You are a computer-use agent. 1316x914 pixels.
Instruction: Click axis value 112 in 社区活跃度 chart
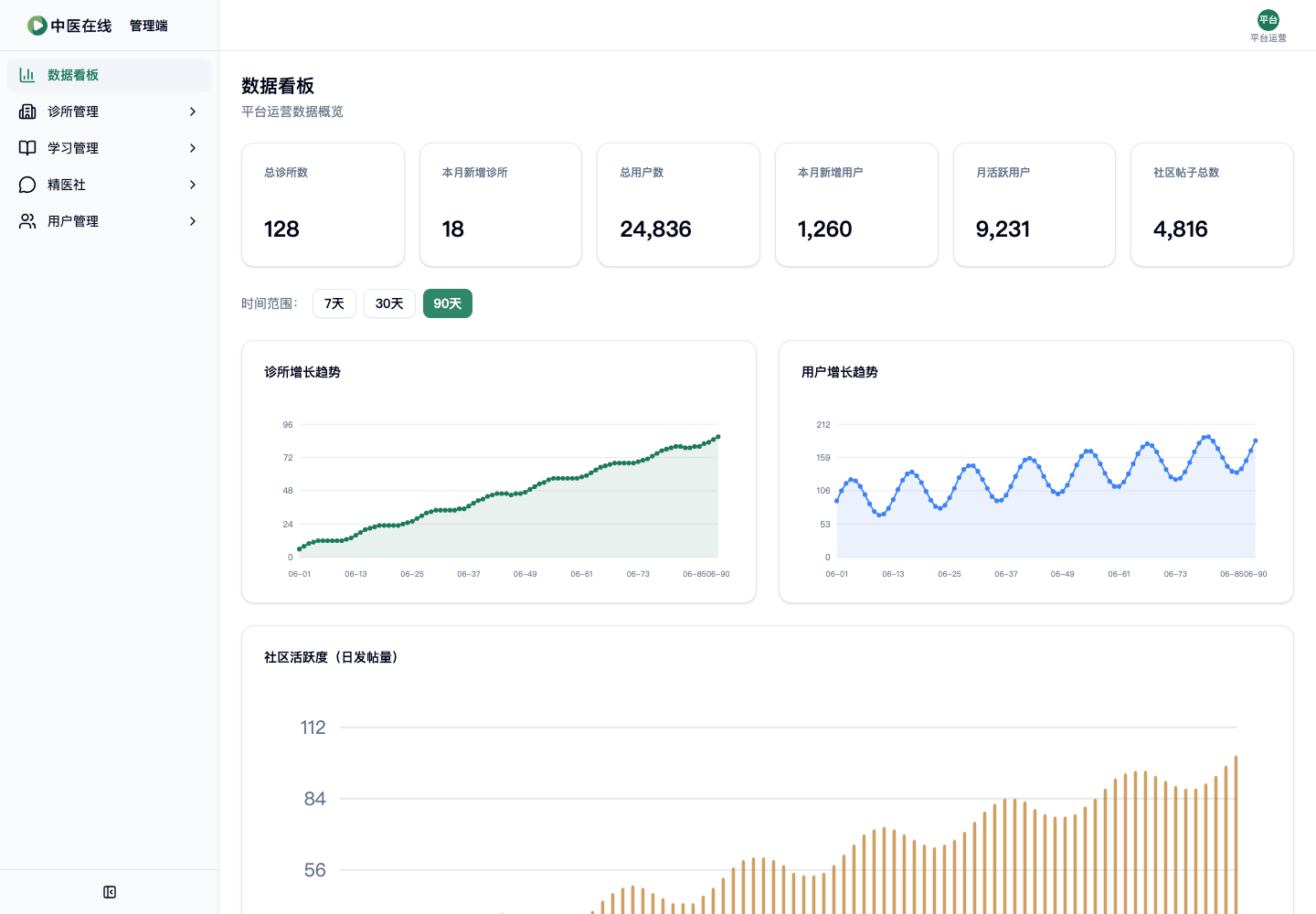click(313, 728)
